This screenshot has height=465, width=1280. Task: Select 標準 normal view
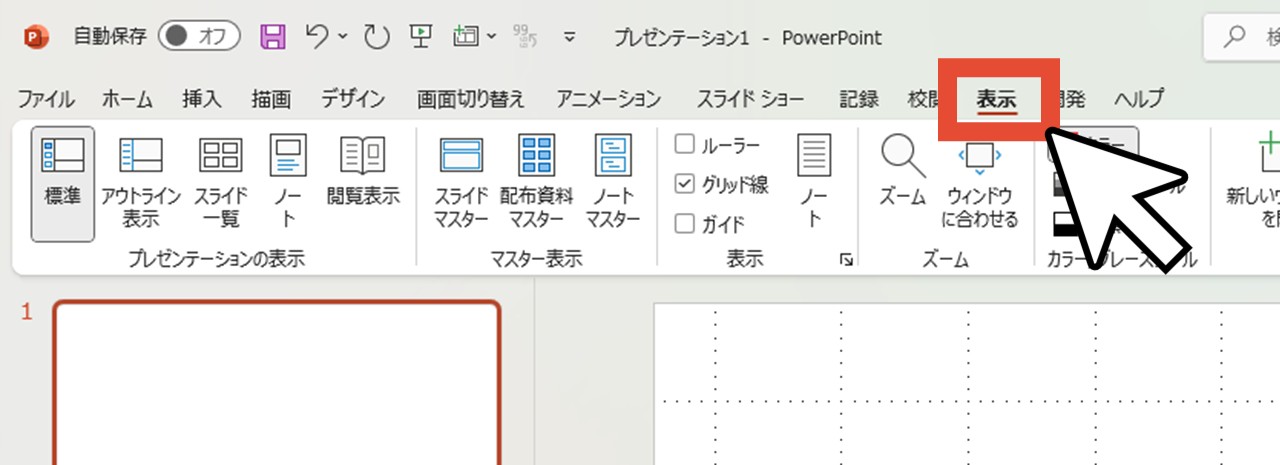point(63,184)
